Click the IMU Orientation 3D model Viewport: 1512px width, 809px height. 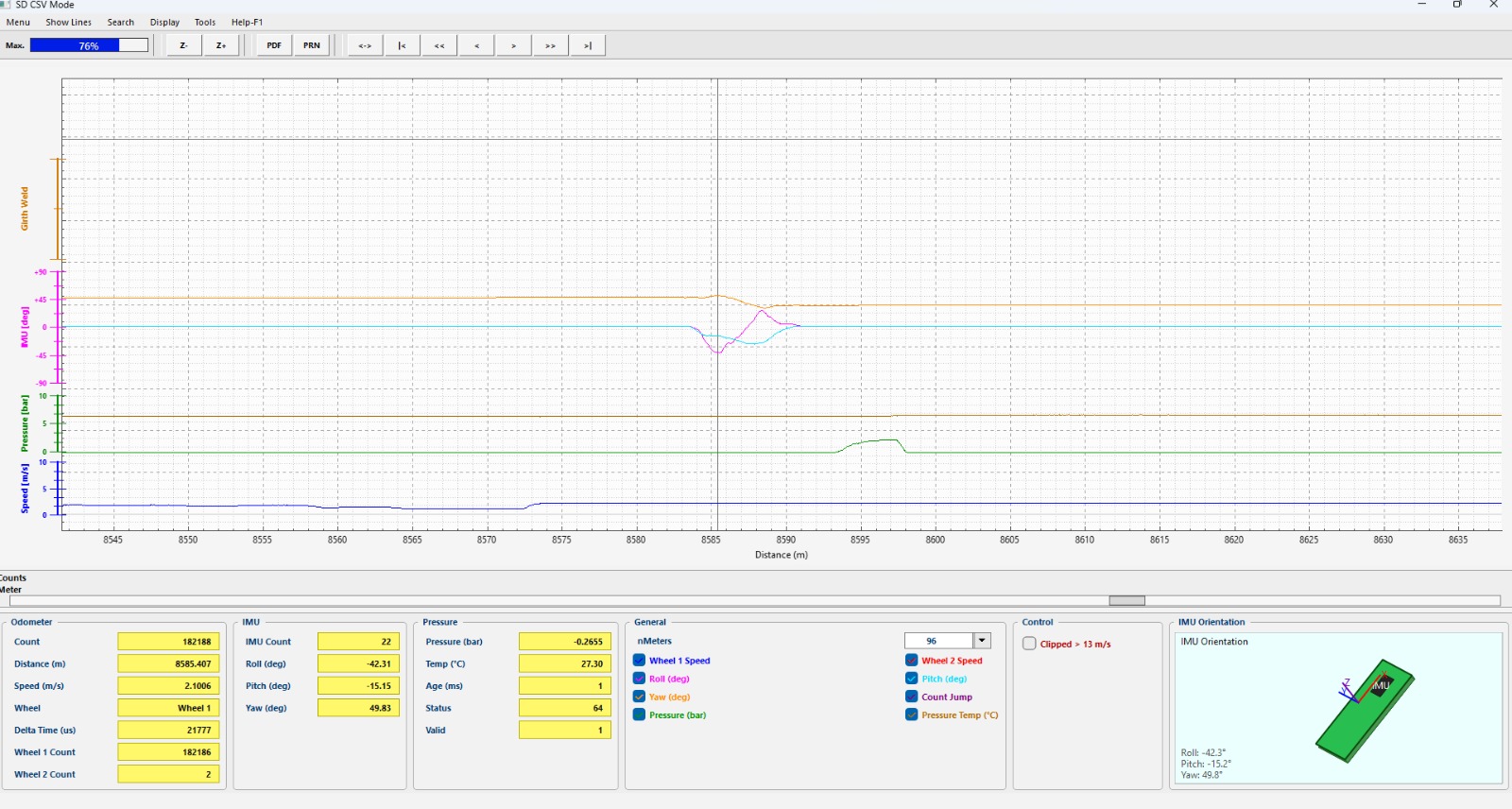1365,710
